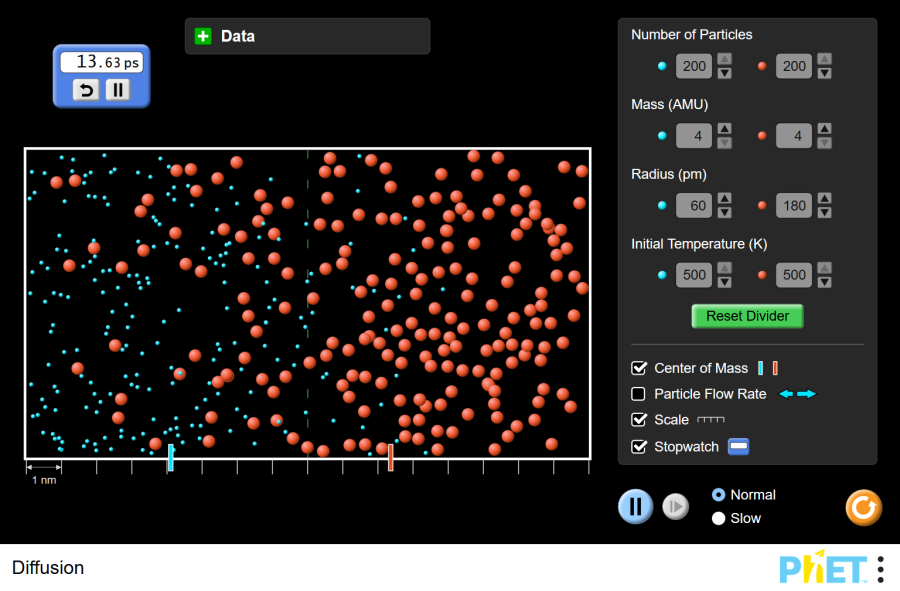Uncheck the Scale checkbox

pyautogui.click(x=639, y=420)
